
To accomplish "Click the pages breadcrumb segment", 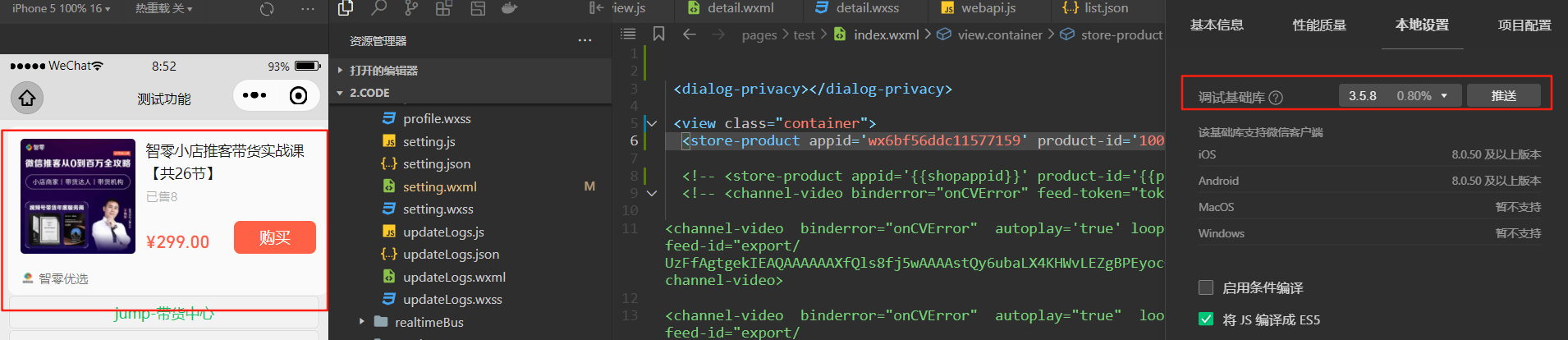I will tap(759, 34).
